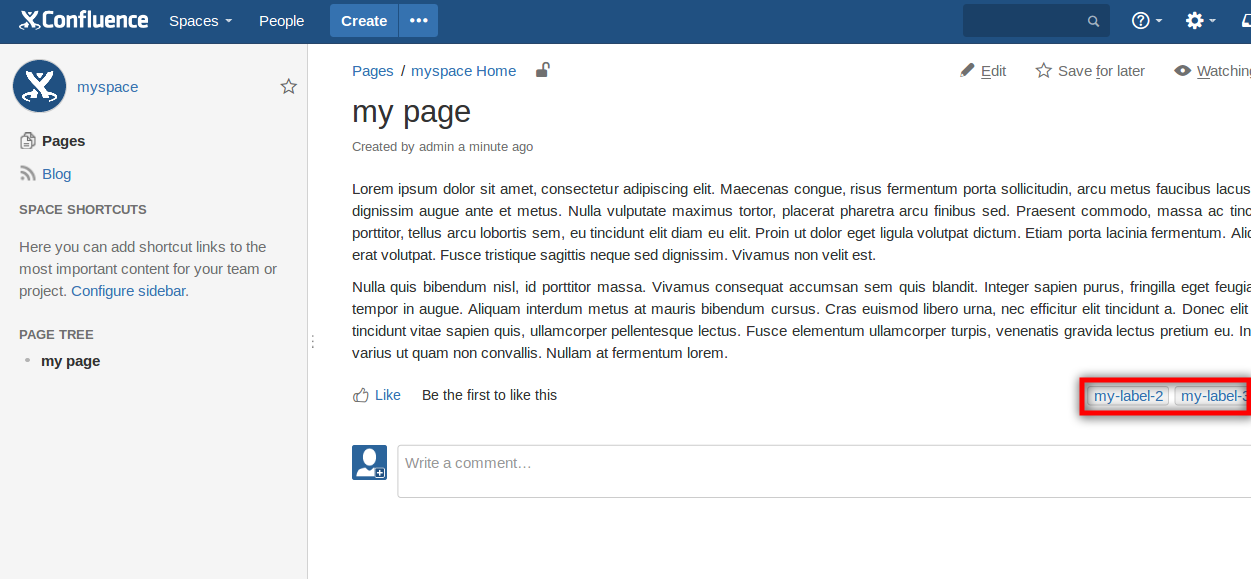Toggle Like on this page
This screenshot has width=1251, height=579.
click(x=377, y=395)
